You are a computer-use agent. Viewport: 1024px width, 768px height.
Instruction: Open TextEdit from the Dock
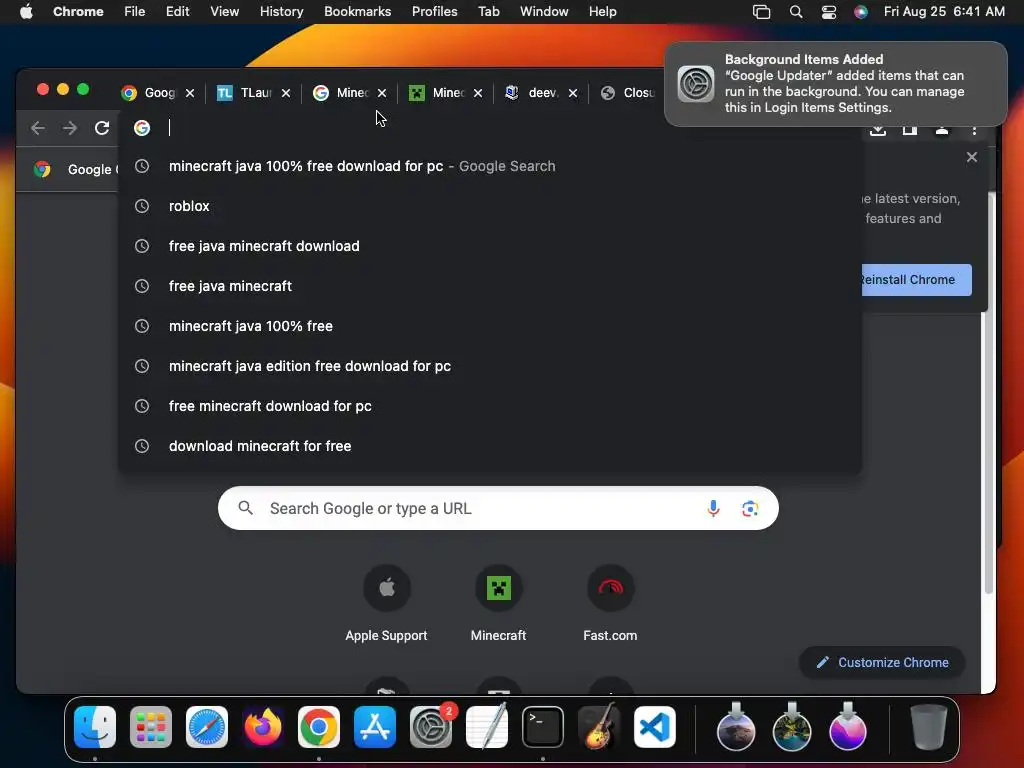click(487, 727)
